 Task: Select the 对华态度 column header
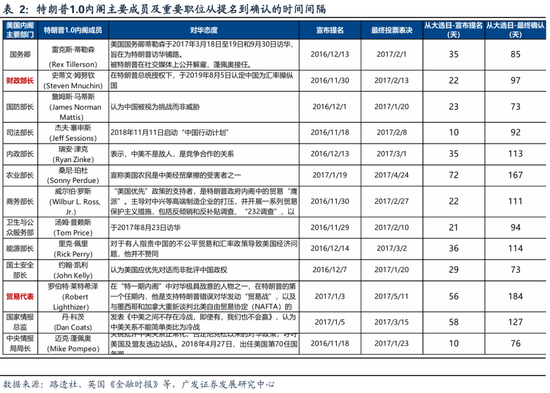[204, 30]
